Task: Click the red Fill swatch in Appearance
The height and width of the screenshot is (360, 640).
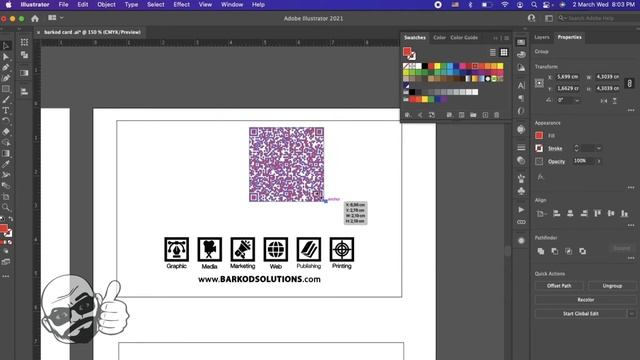Action: click(x=539, y=136)
